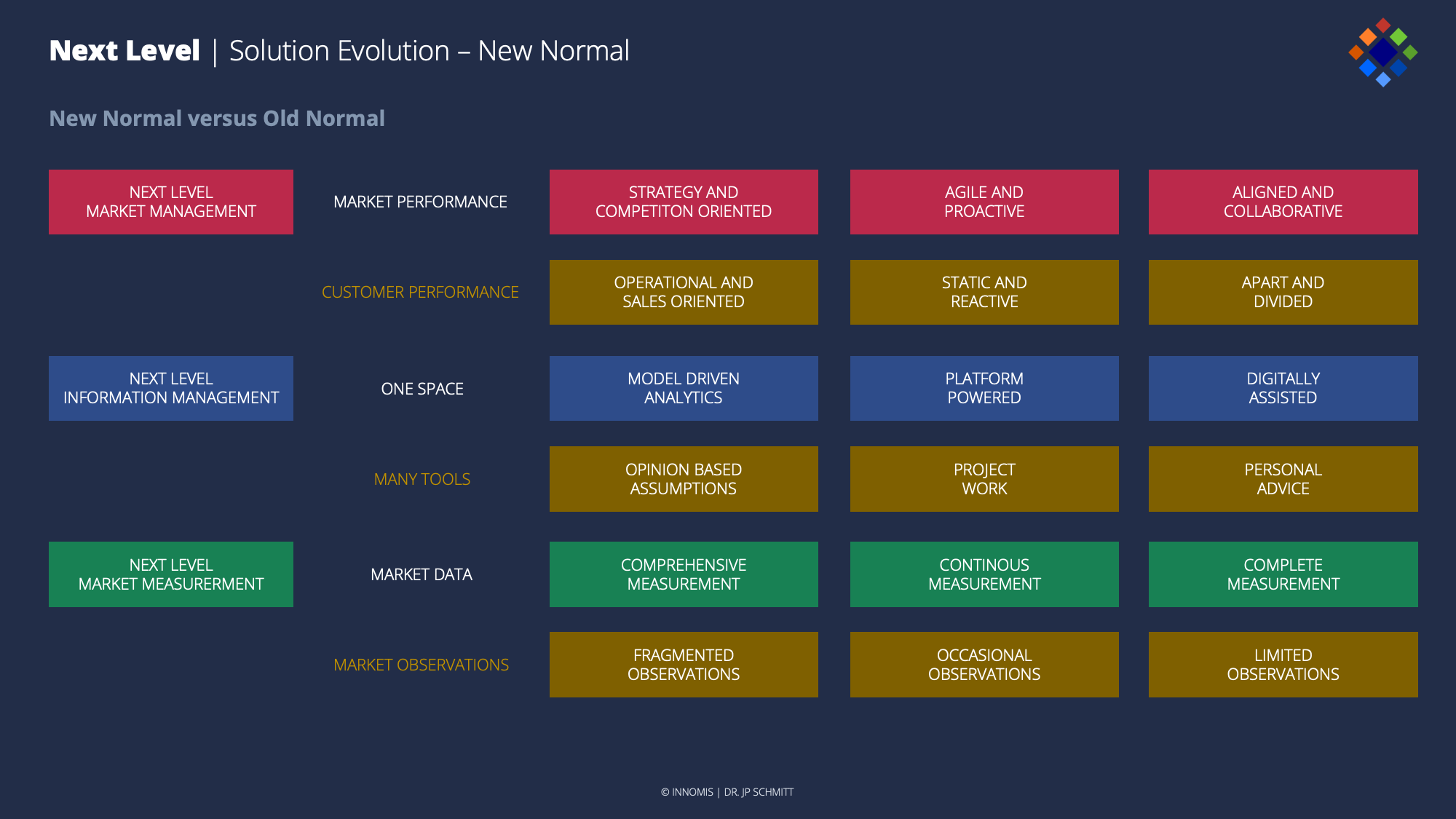Click the Model Driven Analytics box
Image resolution: width=1456 pixels, height=819 pixels.
pos(684,388)
